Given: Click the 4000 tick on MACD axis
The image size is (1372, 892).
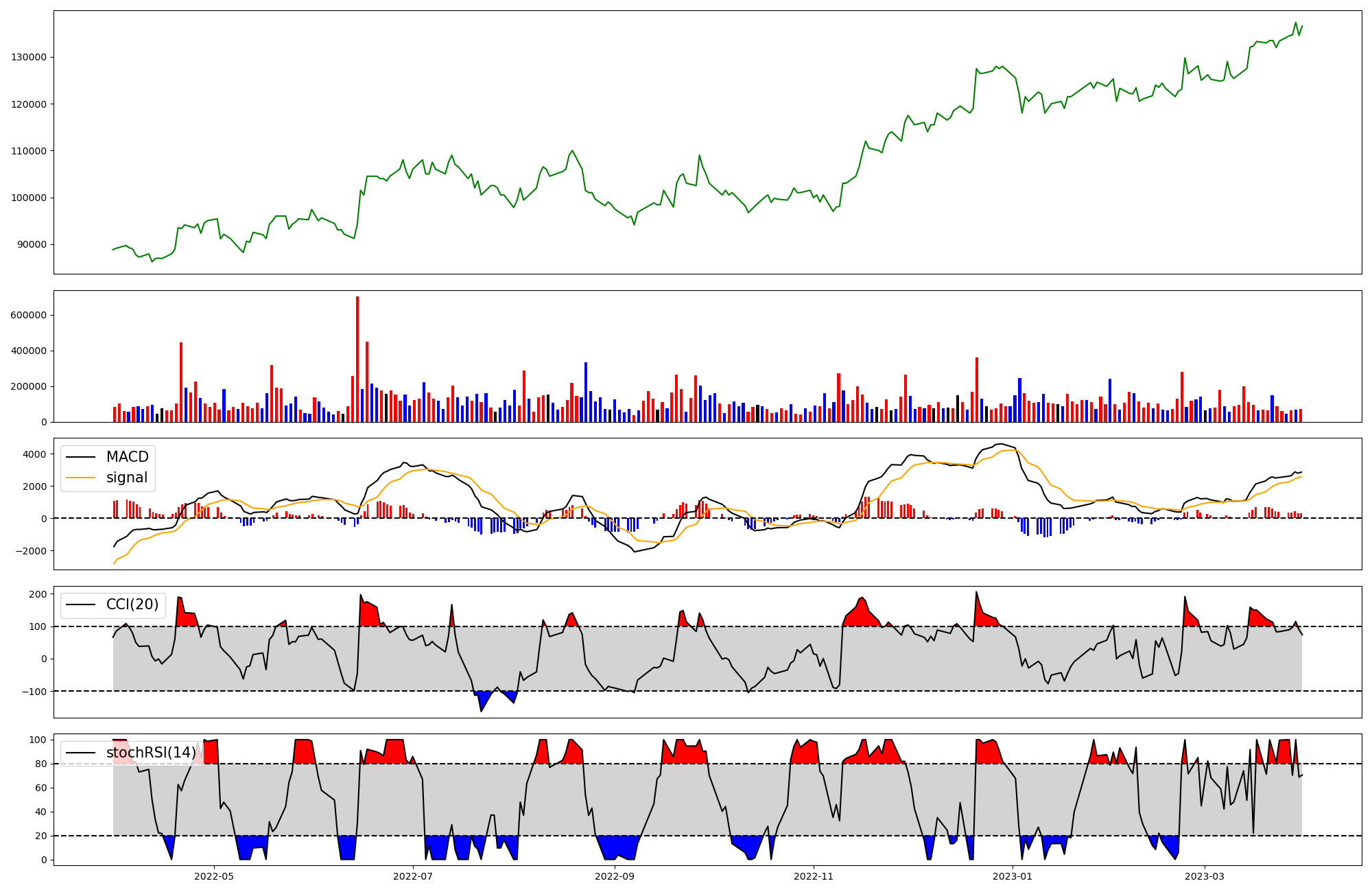Looking at the screenshot, I should point(34,454).
